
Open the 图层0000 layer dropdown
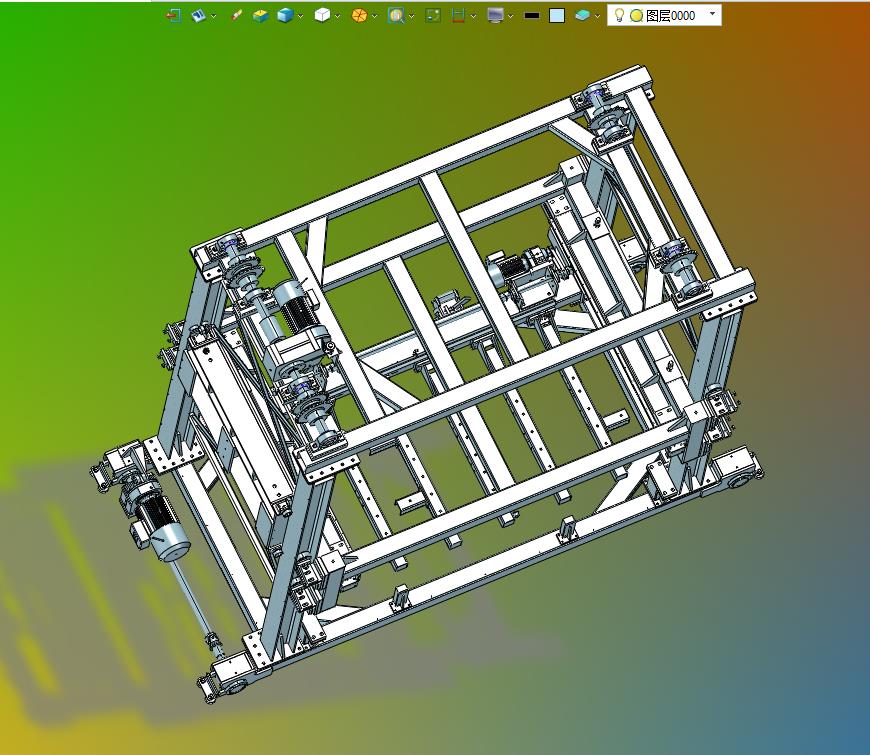[712, 13]
